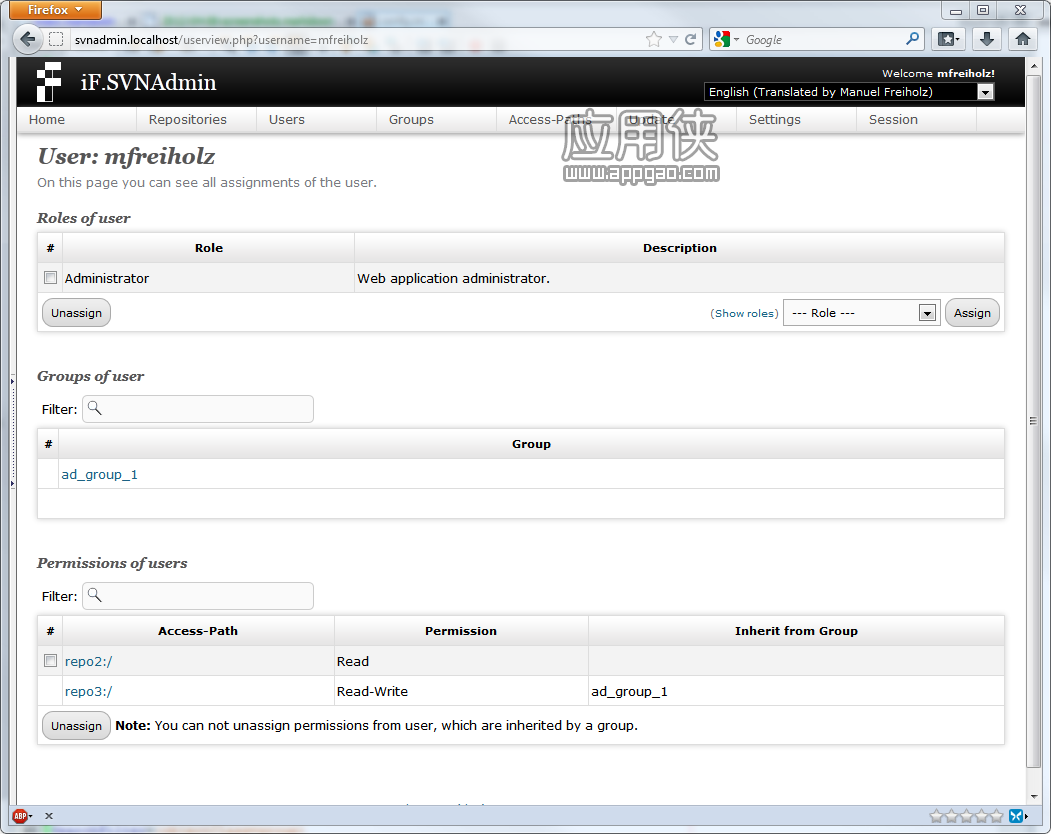The width and height of the screenshot is (1051, 834).
Task: Click the 'Permissions of users' section heading
Action: coord(112,563)
